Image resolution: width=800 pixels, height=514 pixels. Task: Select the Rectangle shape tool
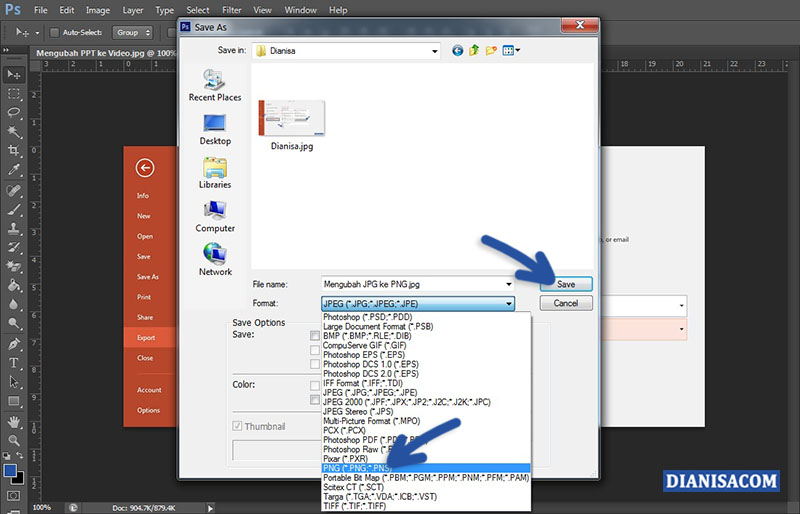point(14,401)
